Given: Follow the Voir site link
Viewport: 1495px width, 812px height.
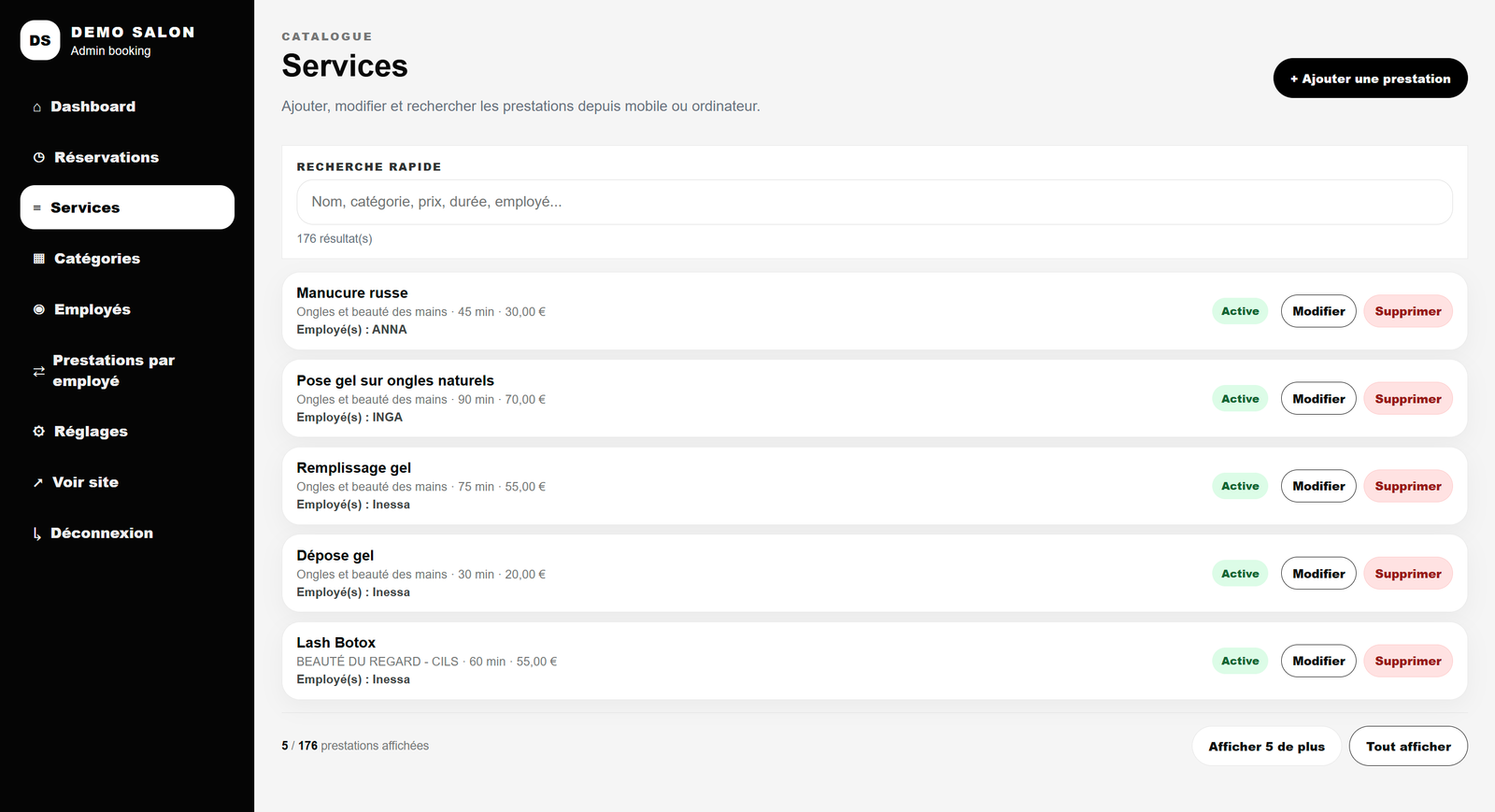Looking at the screenshot, I should [x=127, y=482].
